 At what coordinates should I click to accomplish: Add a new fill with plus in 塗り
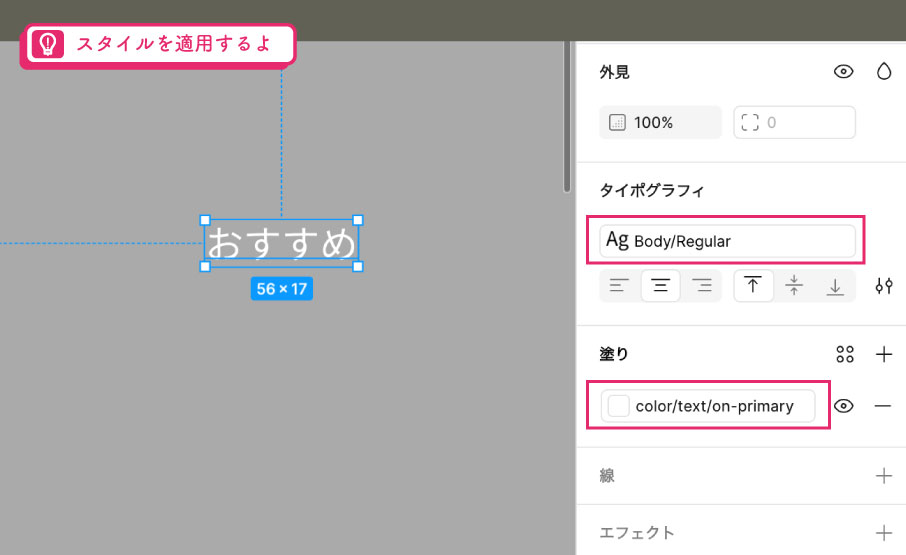pos(883,354)
